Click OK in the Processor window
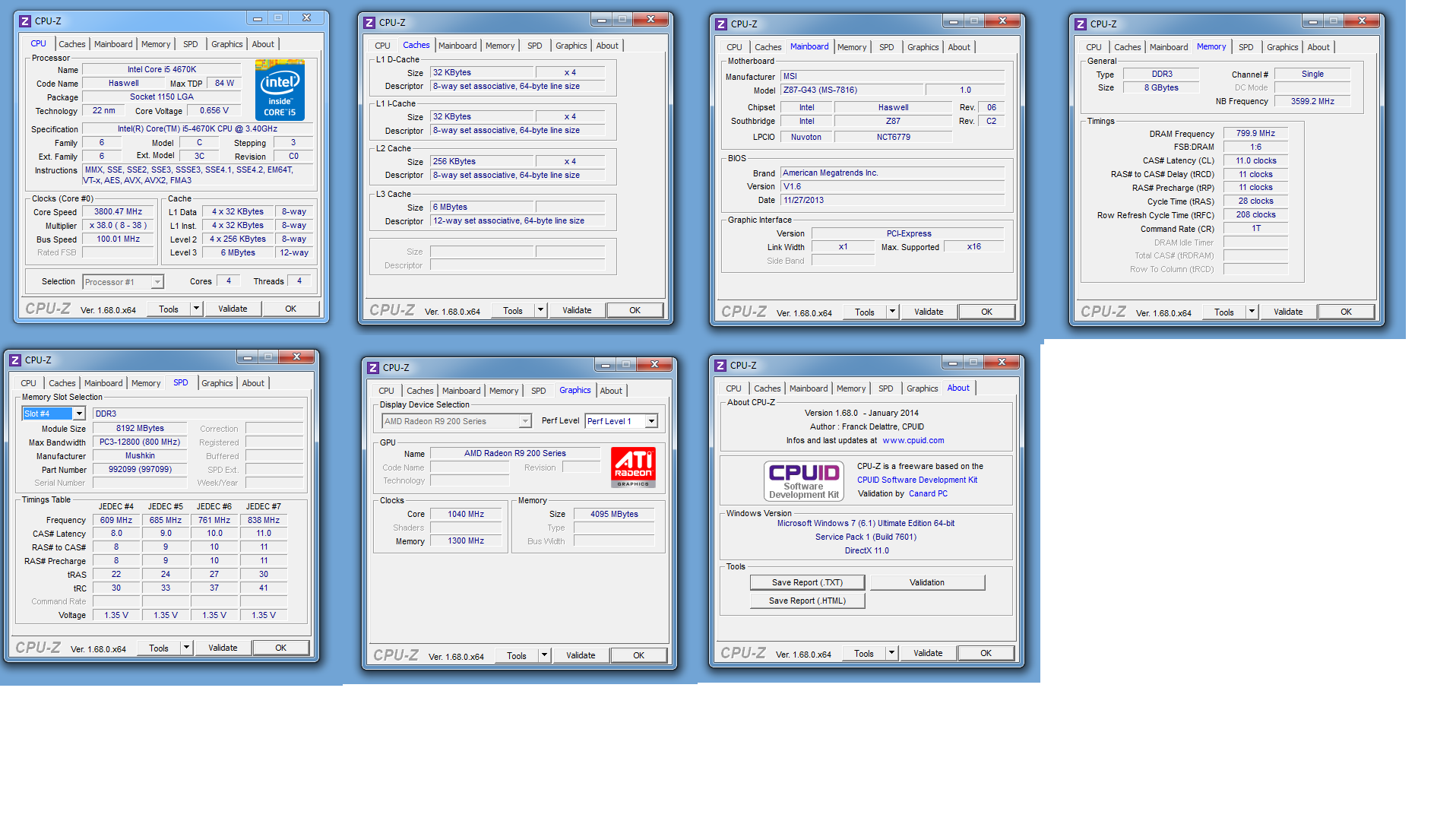Image resolution: width=1456 pixels, height=821 pixels. 290,309
